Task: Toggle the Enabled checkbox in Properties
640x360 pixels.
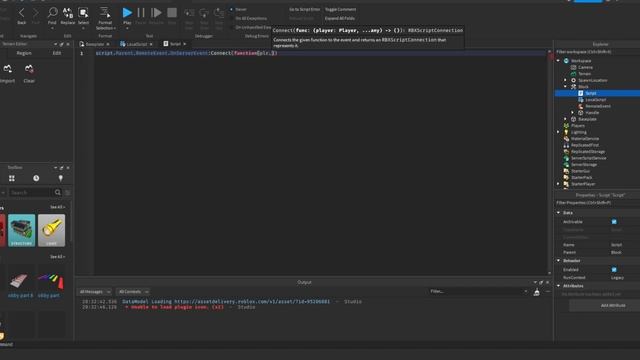Action: coord(614,270)
